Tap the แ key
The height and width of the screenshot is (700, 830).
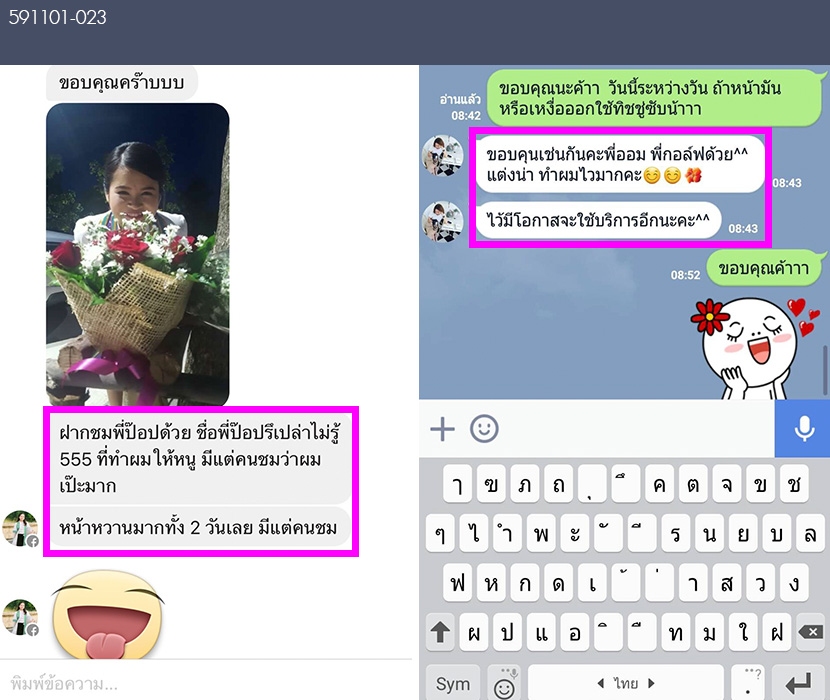click(542, 632)
